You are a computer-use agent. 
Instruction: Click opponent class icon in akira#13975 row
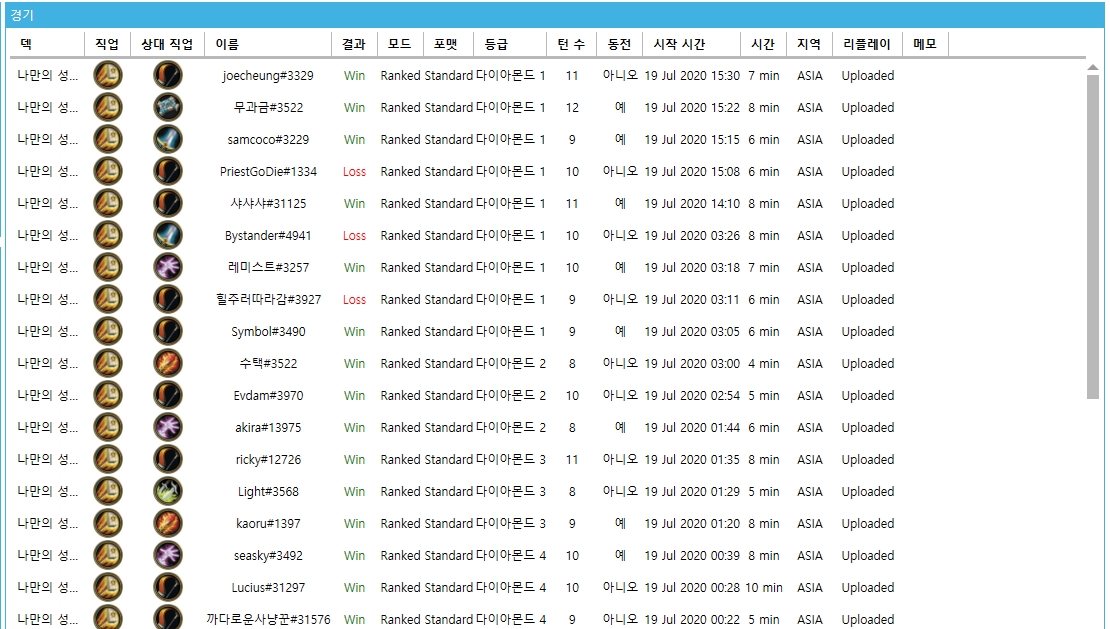(168, 427)
